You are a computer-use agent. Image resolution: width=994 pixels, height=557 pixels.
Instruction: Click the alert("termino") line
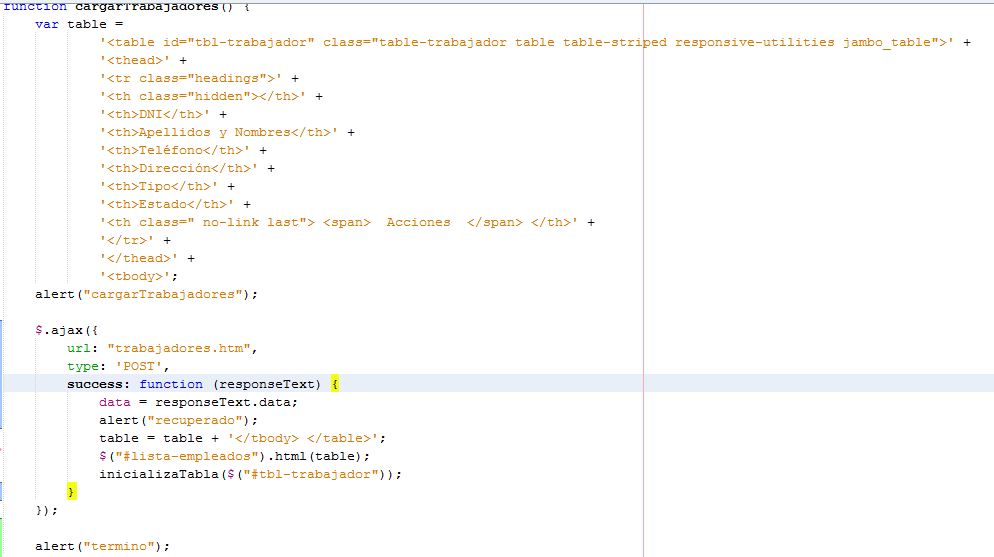[x=103, y=546]
